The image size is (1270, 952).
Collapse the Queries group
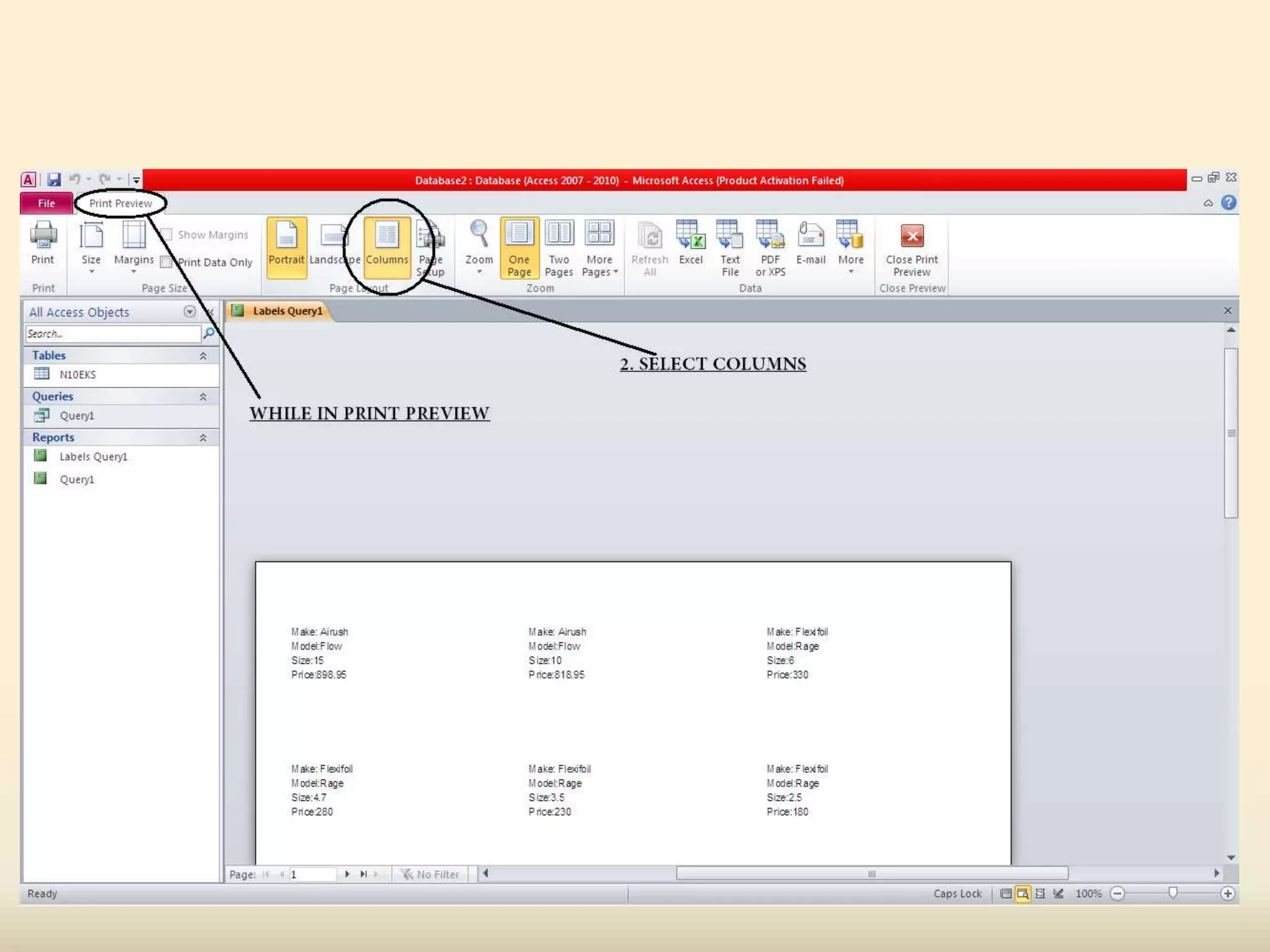203,397
